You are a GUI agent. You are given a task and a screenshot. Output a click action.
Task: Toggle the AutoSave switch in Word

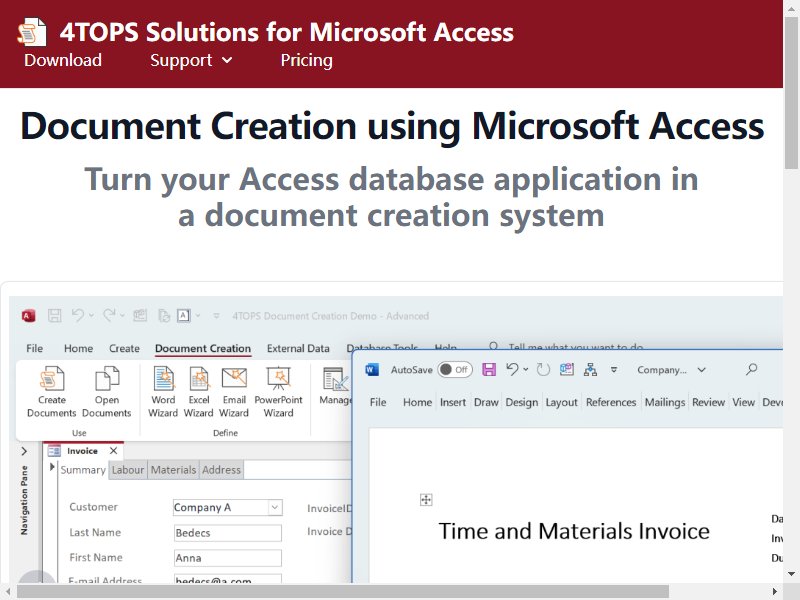pyautogui.click(x=455, y=369)
